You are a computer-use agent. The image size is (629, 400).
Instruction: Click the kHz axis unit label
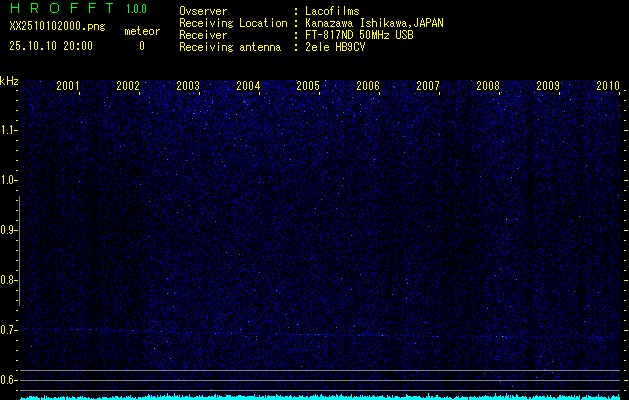point(9,81)
